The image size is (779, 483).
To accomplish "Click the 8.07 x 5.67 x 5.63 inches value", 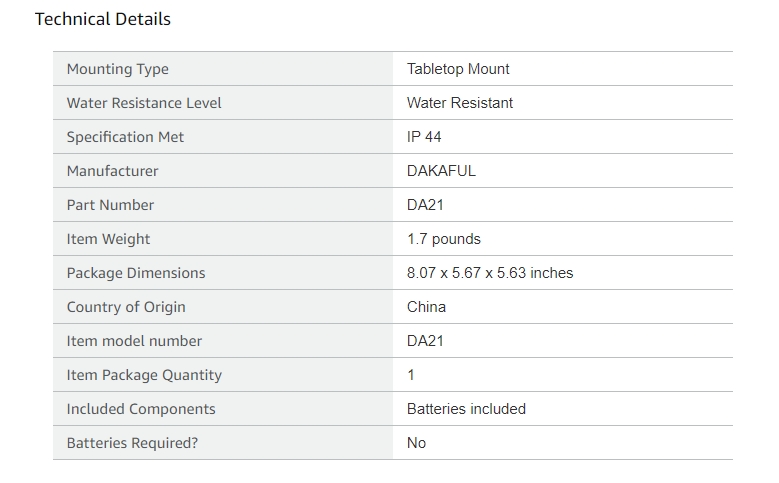I will click(490, 273).
